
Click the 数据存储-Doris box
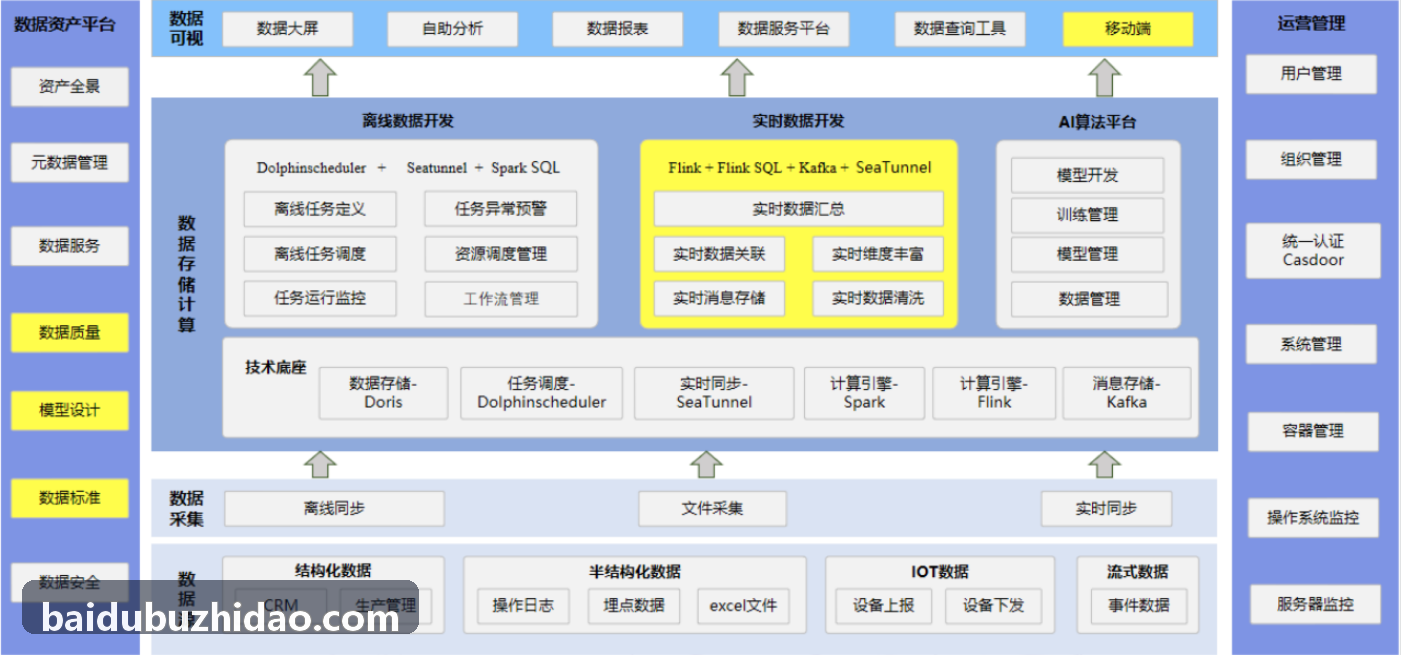coord(383,393)
